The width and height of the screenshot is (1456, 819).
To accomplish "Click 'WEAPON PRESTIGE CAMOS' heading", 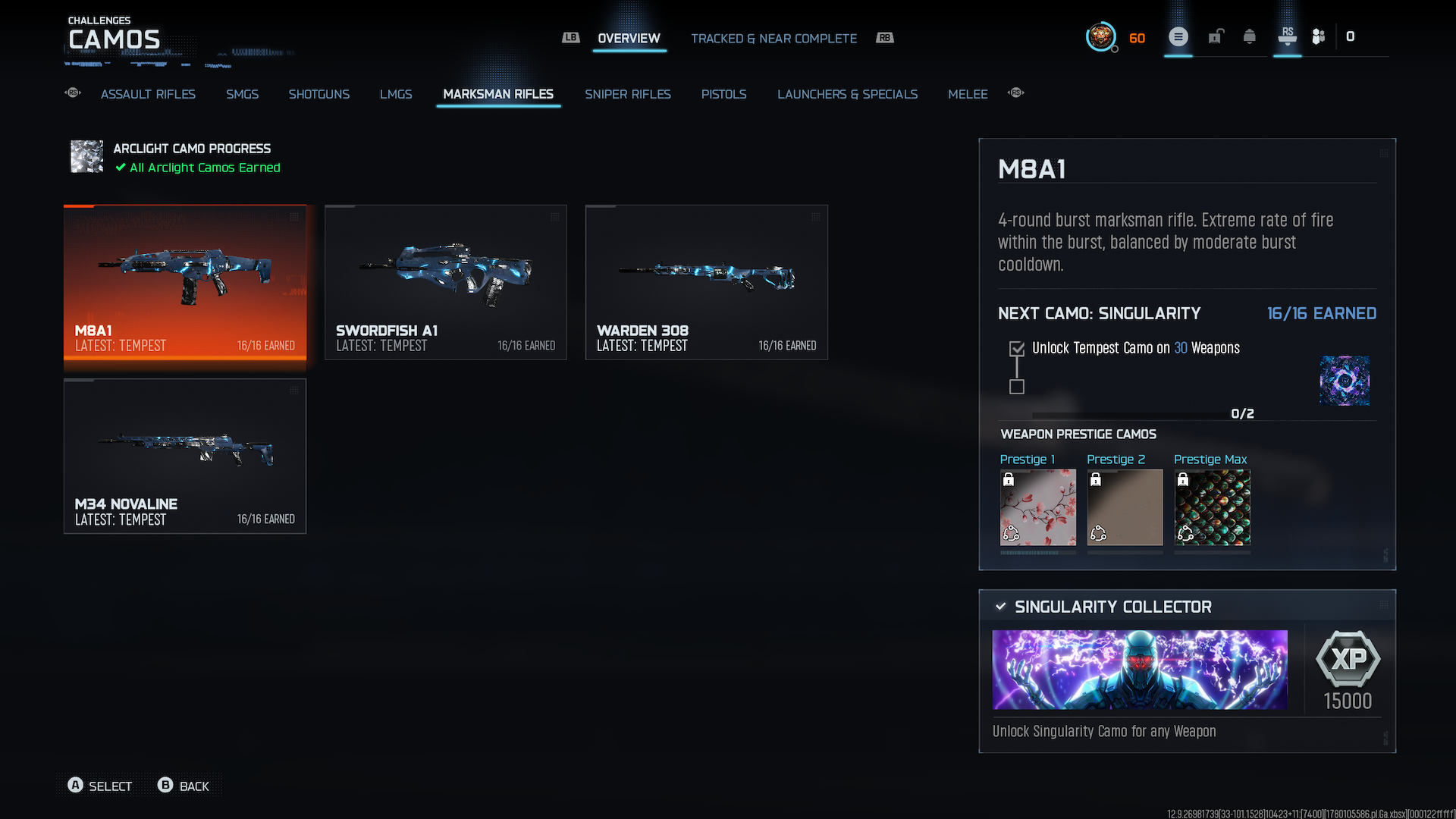I will tap(1078, 434).
